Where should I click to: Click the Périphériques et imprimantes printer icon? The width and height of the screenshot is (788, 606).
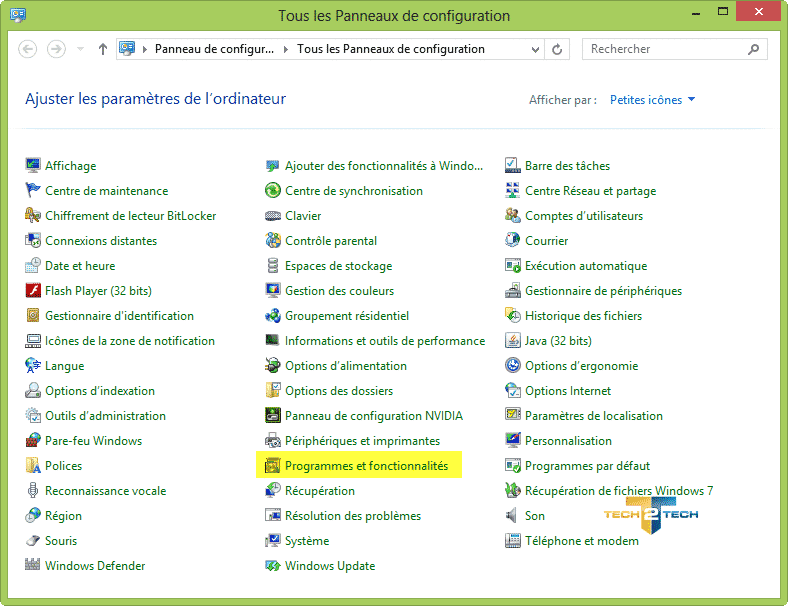click(272, 441)
